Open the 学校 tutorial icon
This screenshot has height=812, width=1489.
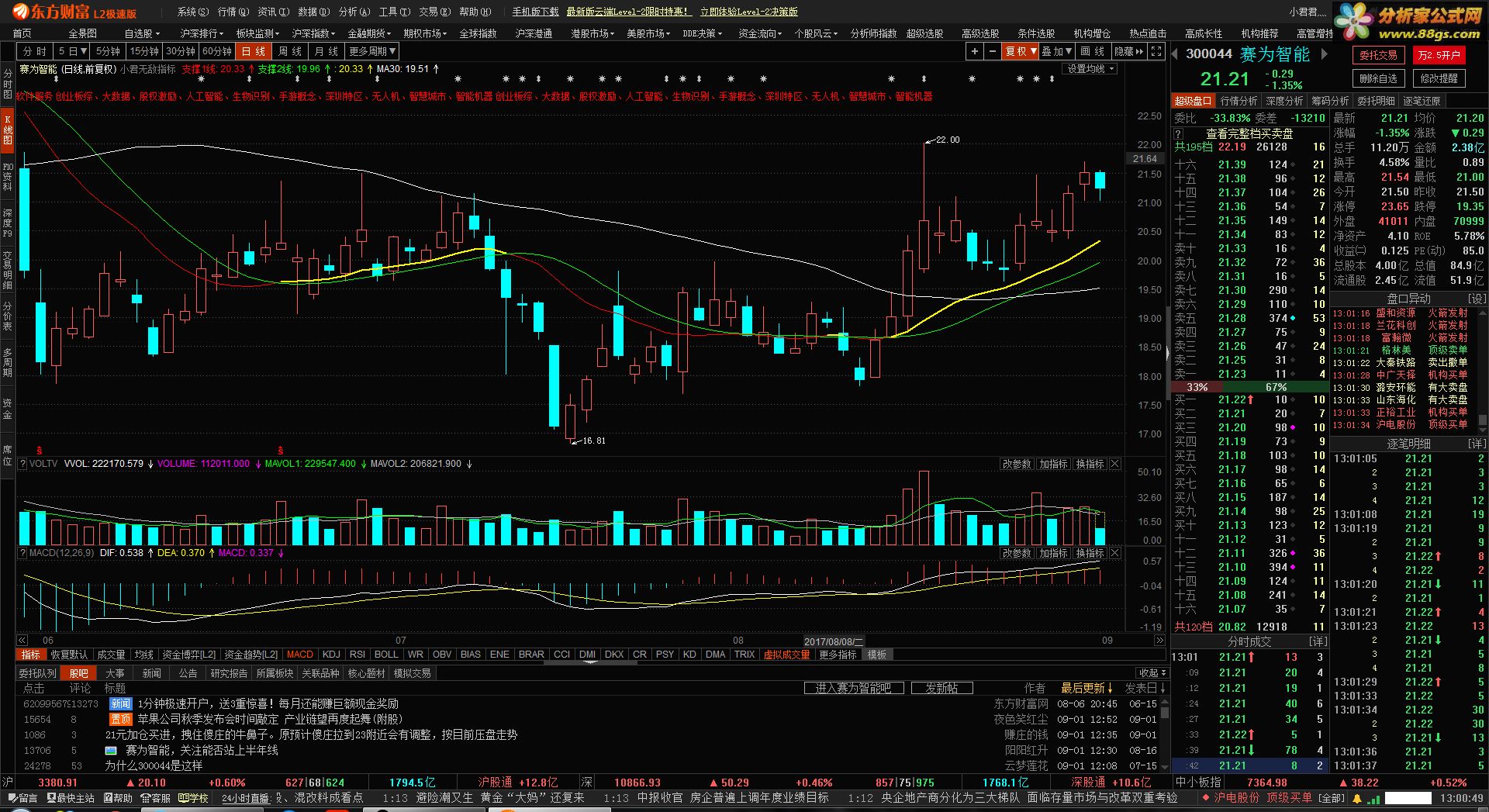[193, 798]
